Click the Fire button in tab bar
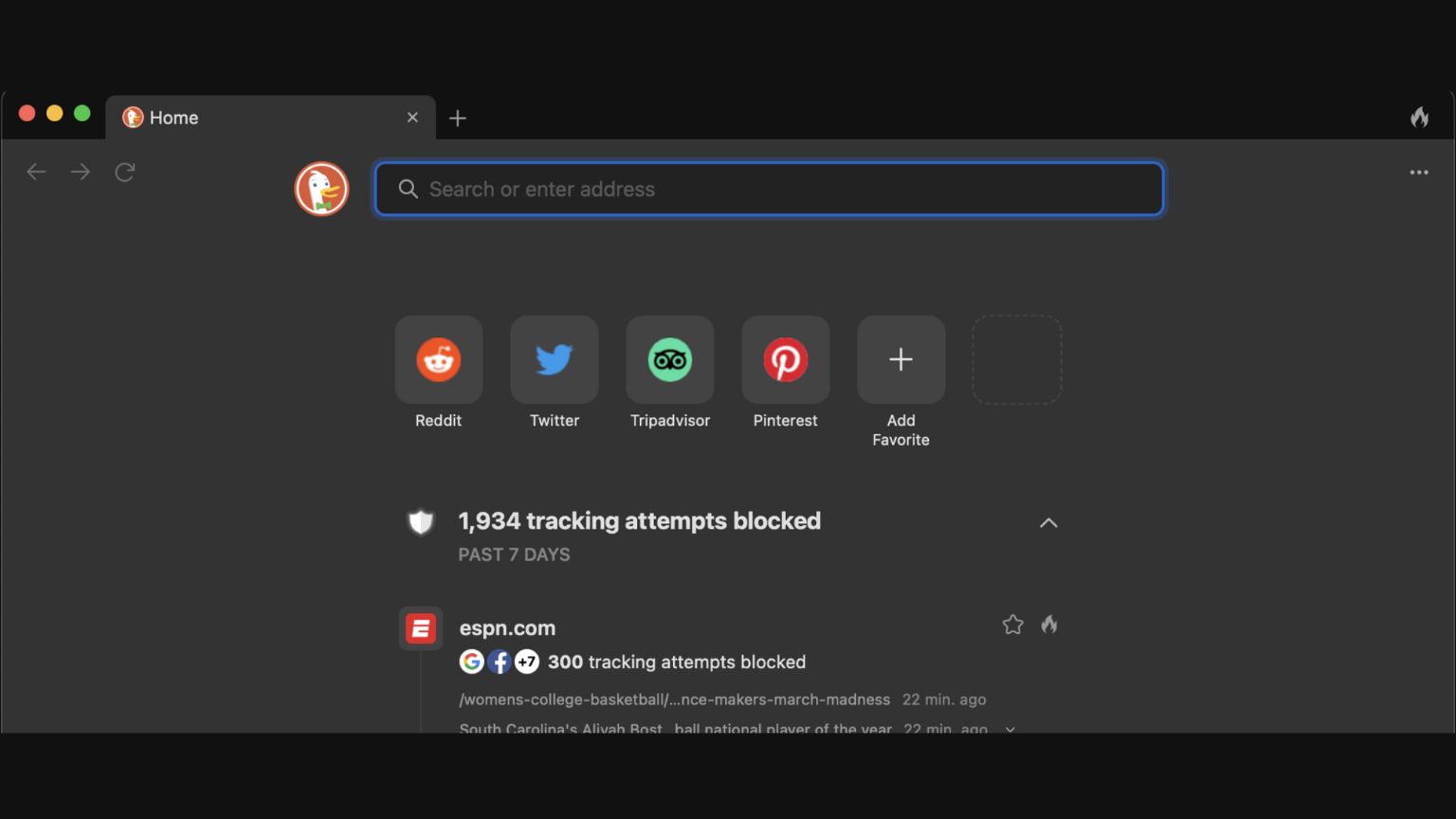Image resolution: width=1456 pixels, height=819 pixels. point(1419,118)
